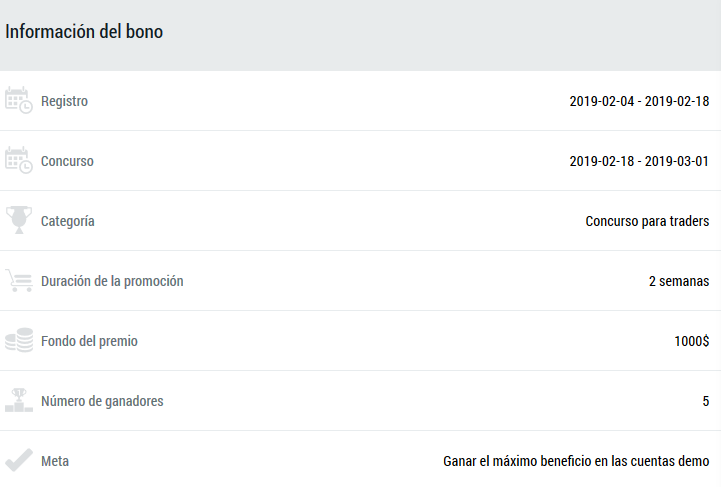Click the calendar icon beside Concurso
This screenshot has height=487, width=721.
[19, 160]
